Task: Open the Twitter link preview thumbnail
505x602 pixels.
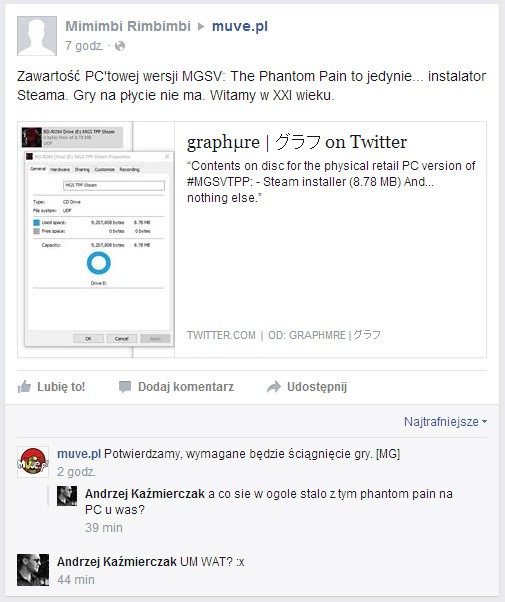Action: click(96, 240)
